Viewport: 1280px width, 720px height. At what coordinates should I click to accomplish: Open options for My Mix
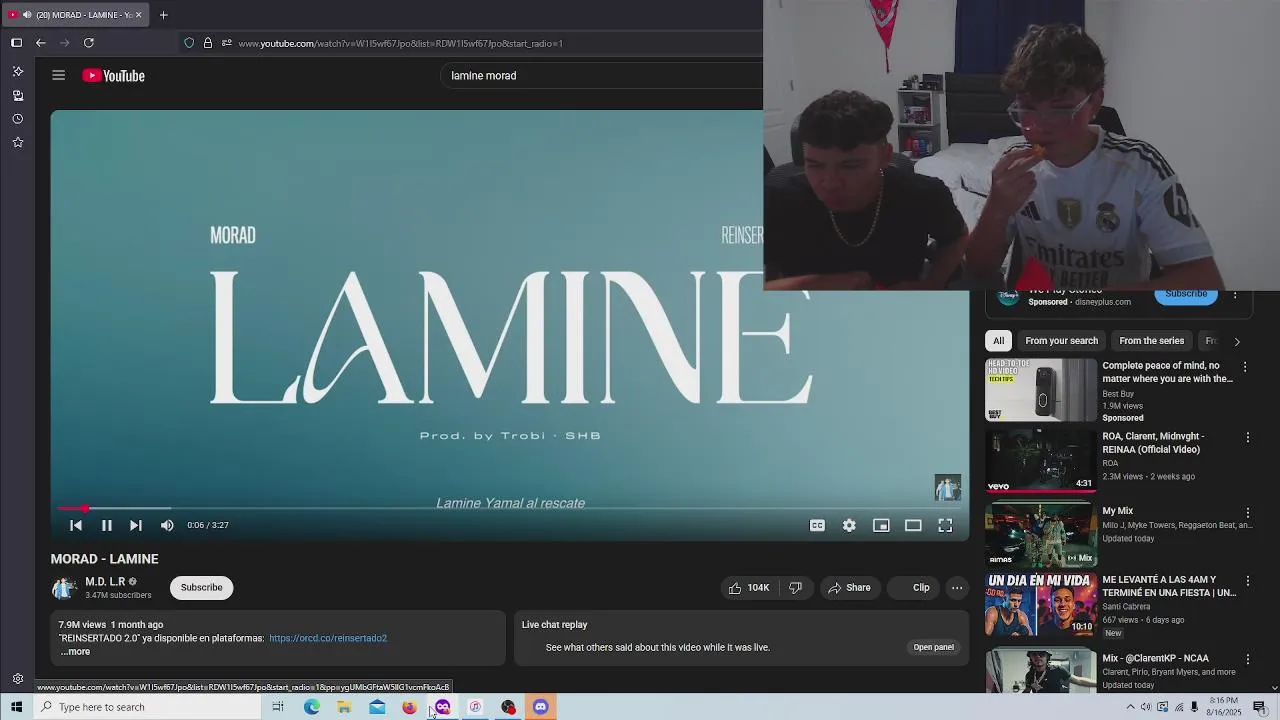(x=1247, y=512)
